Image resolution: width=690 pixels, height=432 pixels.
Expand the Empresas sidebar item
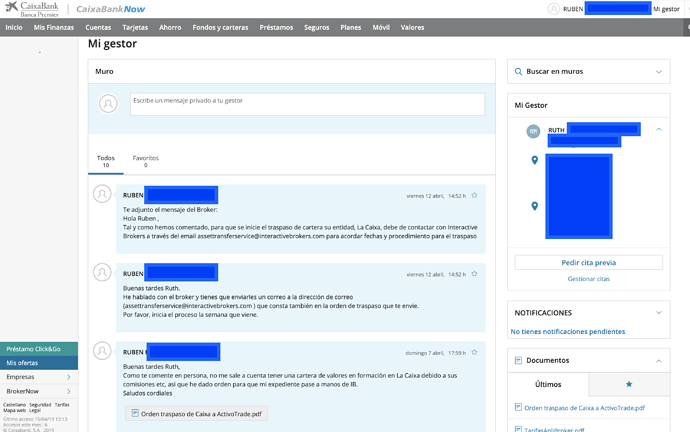(x=39, y=377)
